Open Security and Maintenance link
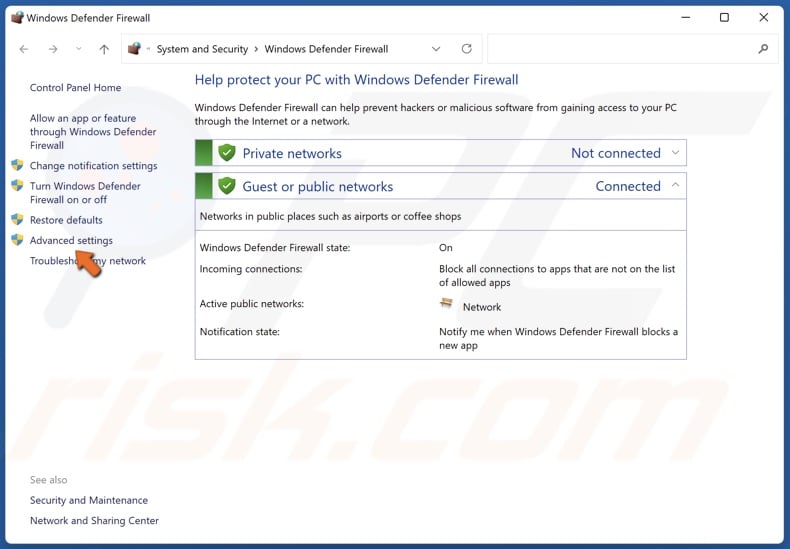This screenshot has height=549, width=790. [89, 500]
